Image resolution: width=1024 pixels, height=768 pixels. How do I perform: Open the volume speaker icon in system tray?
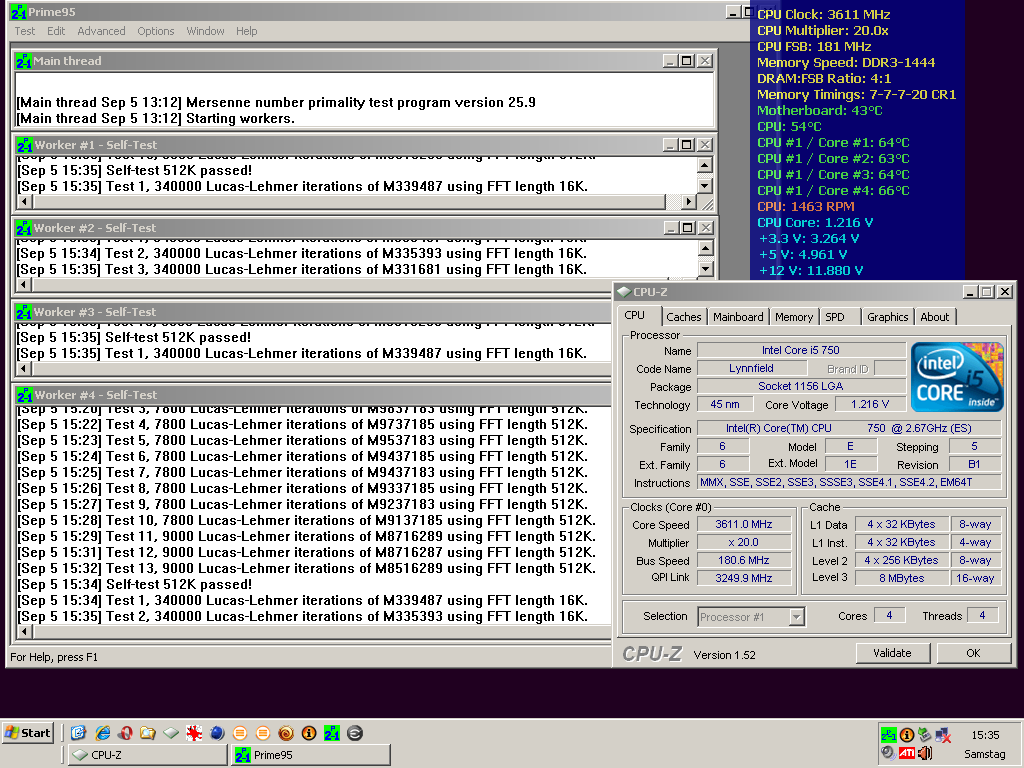coord(925,753)
